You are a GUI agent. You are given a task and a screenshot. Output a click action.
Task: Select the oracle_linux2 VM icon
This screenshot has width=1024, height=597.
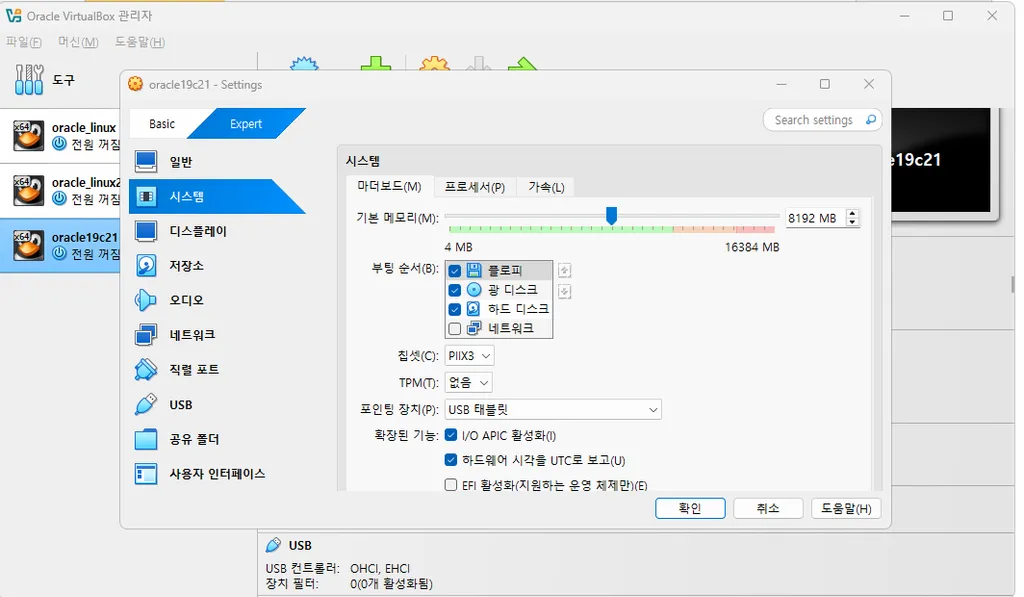tap(29, 190)
